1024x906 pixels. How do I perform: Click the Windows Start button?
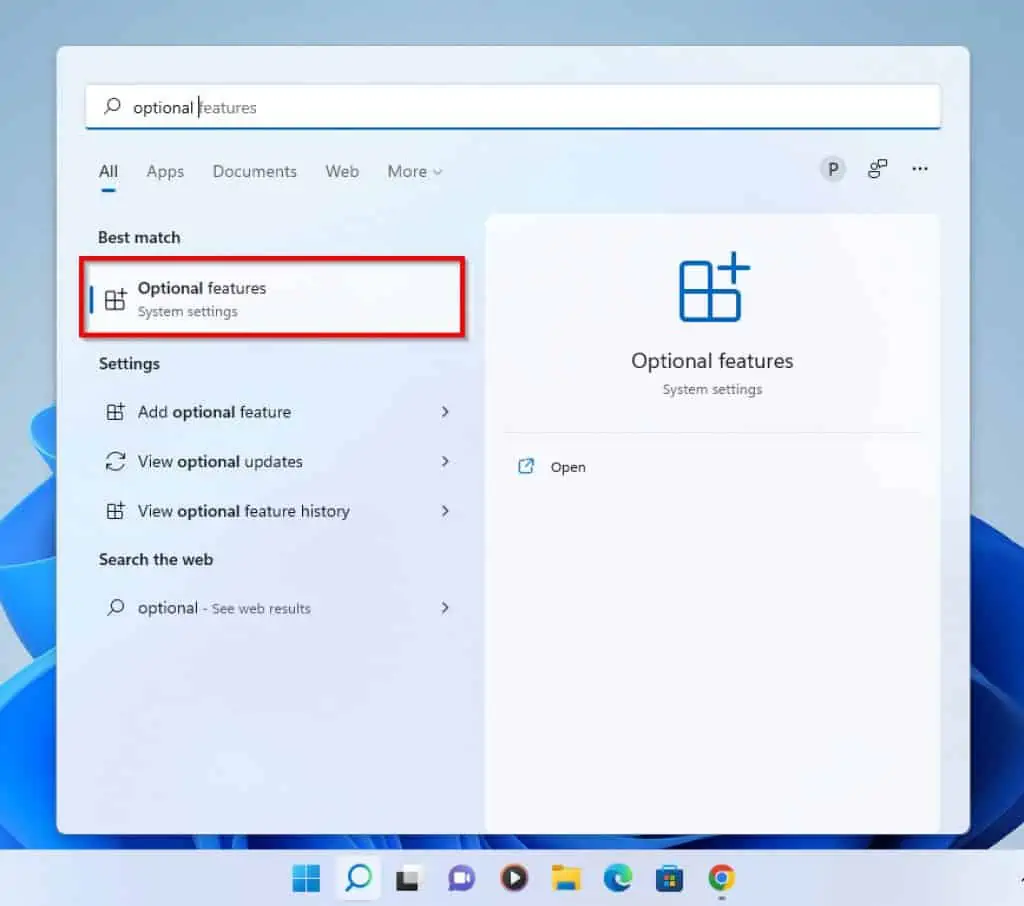pyautogui.click(x=305, y=878)
